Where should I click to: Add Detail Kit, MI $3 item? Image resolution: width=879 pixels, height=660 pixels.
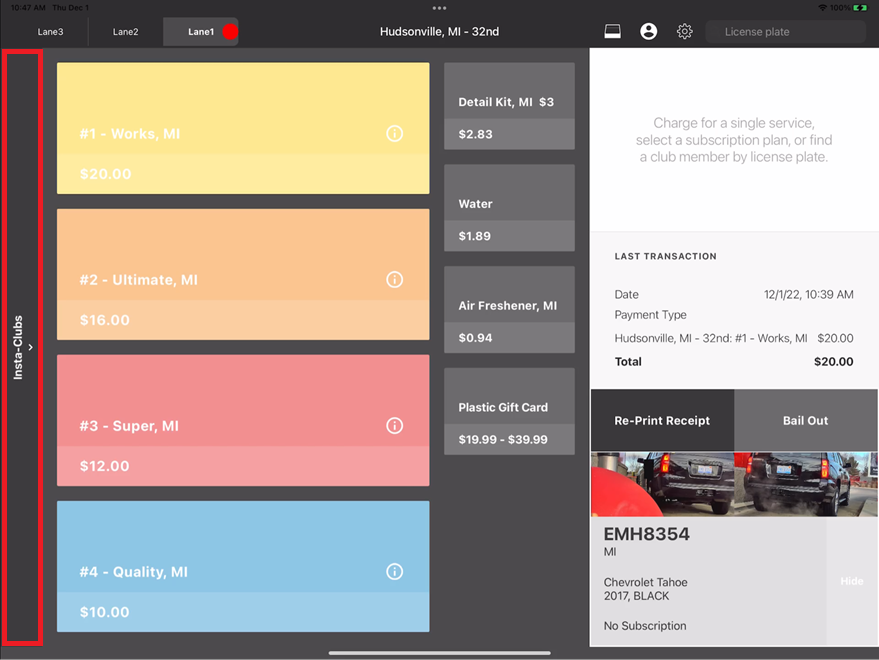(509, 106)
